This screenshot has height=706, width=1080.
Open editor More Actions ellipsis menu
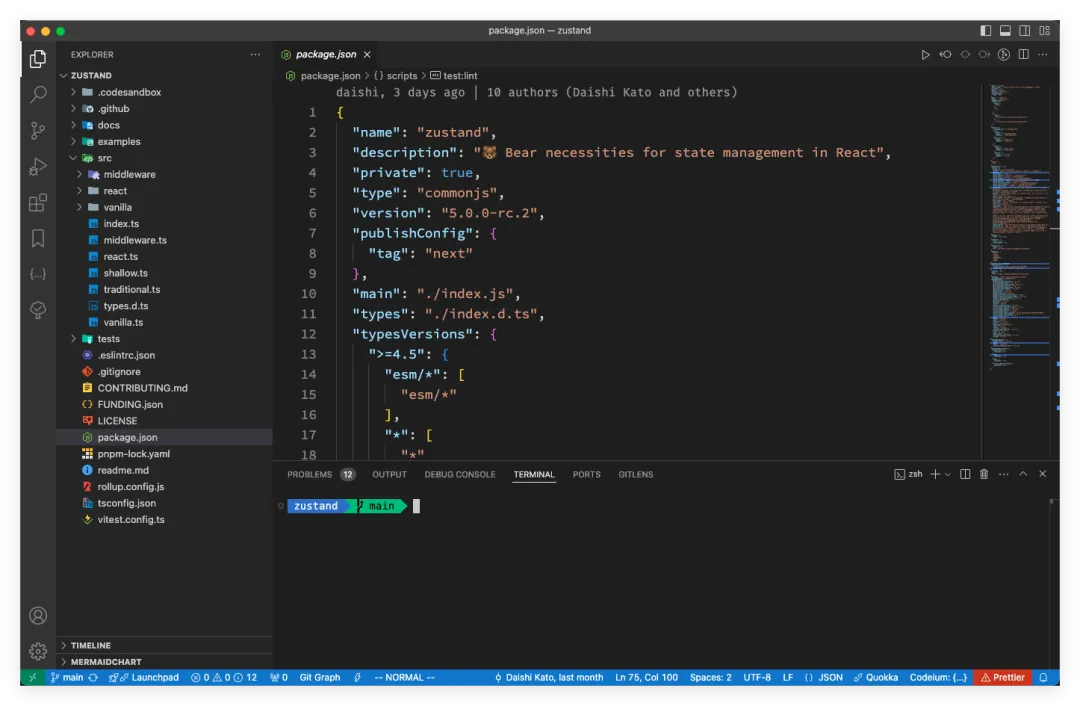click(1043, 54)
